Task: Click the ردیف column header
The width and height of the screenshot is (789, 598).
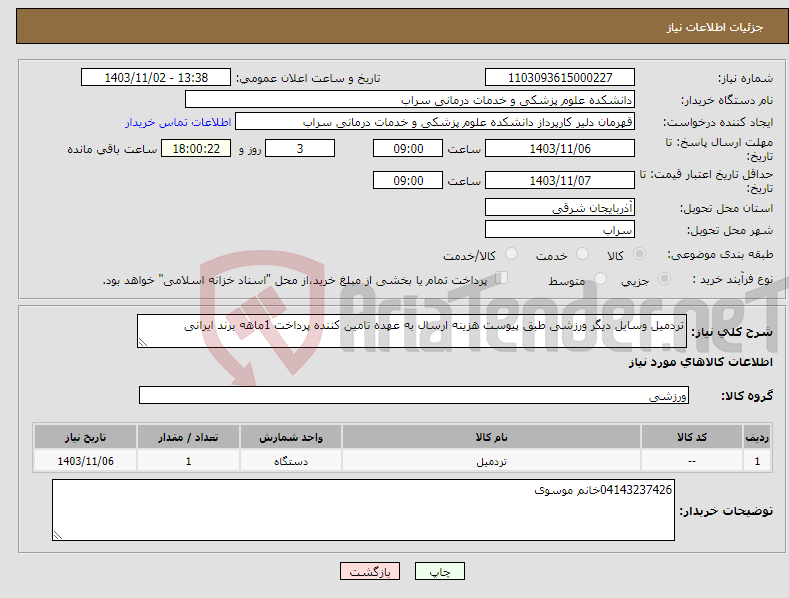Action: (757, 437)
